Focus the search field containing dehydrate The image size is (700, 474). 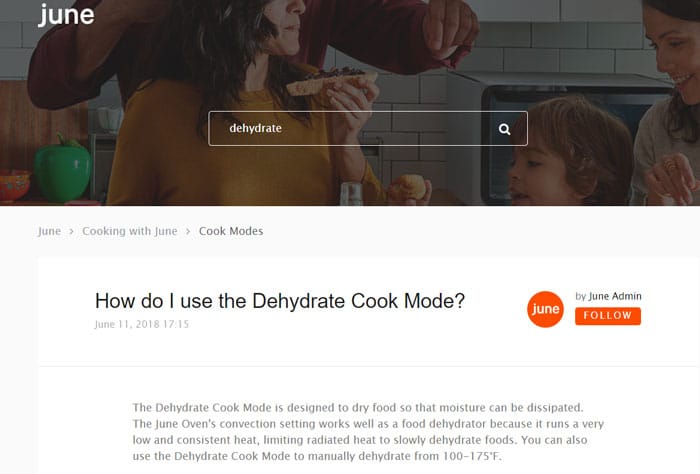[x=368, y=129]
